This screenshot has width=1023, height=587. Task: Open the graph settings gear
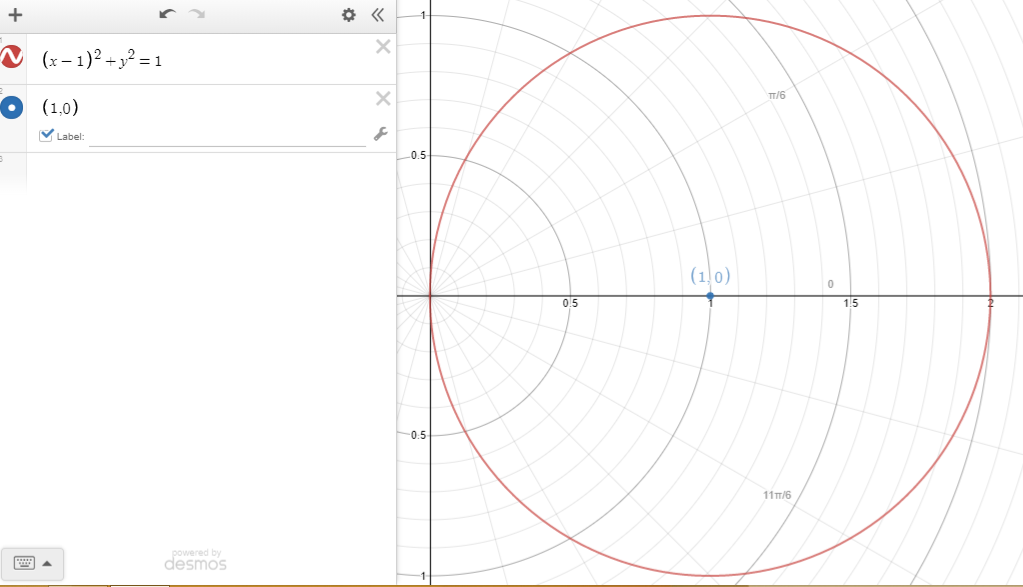348,15
